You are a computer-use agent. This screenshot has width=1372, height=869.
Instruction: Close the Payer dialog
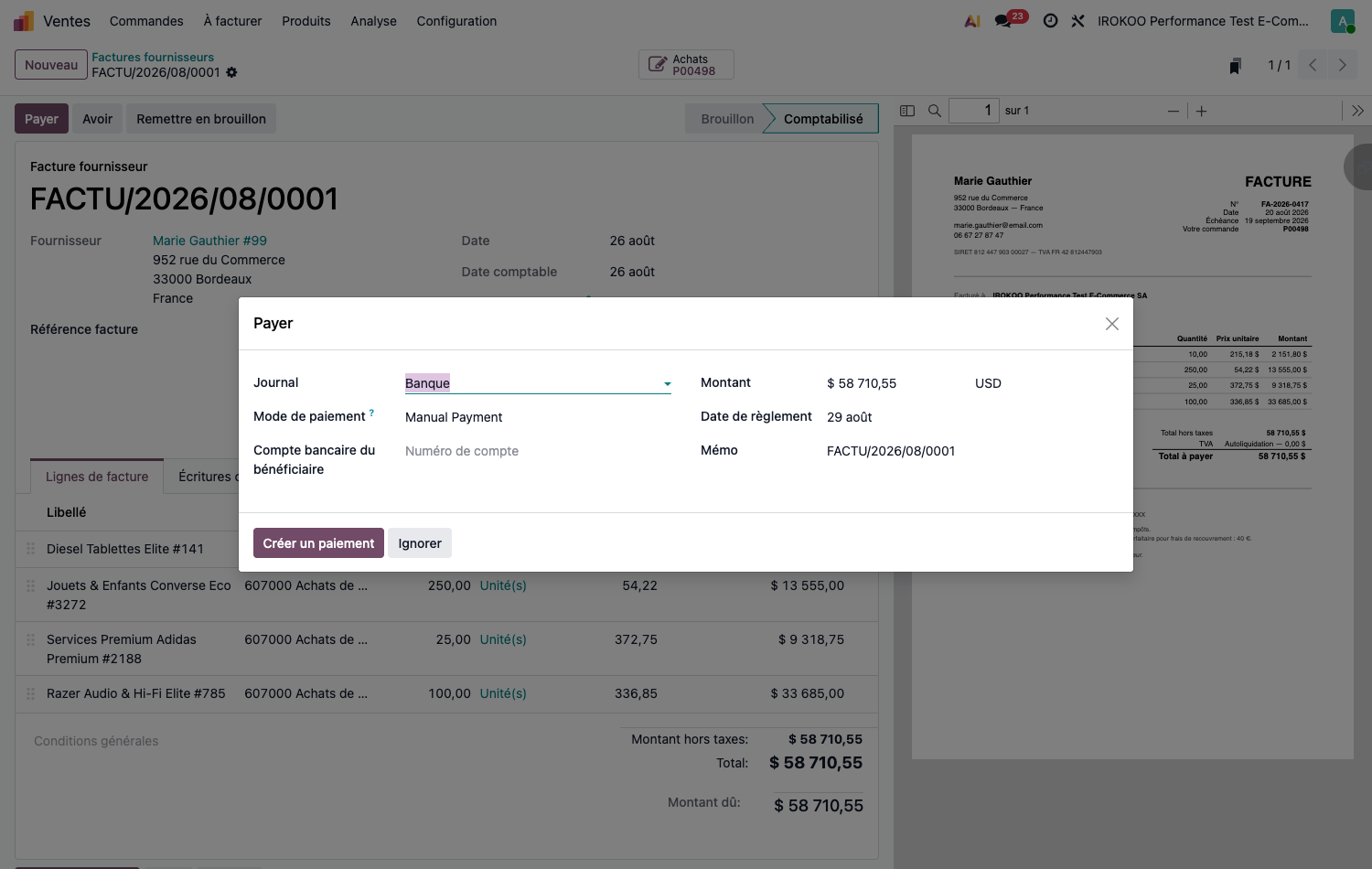(1112, 324)
